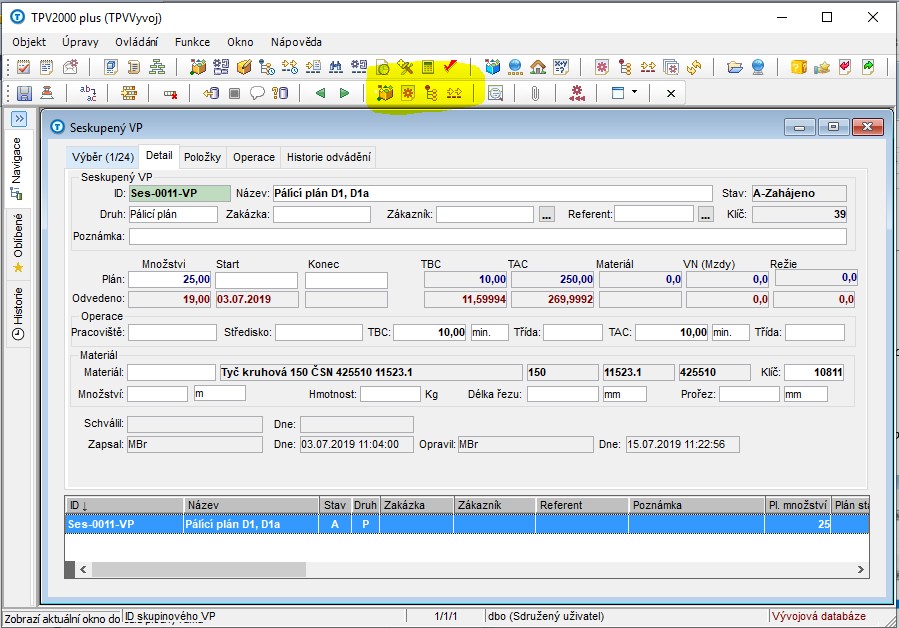The width and height of the screenshot is (899, 628).
Task: Expand the side panel with double chevron
Action: click(19, 119)
